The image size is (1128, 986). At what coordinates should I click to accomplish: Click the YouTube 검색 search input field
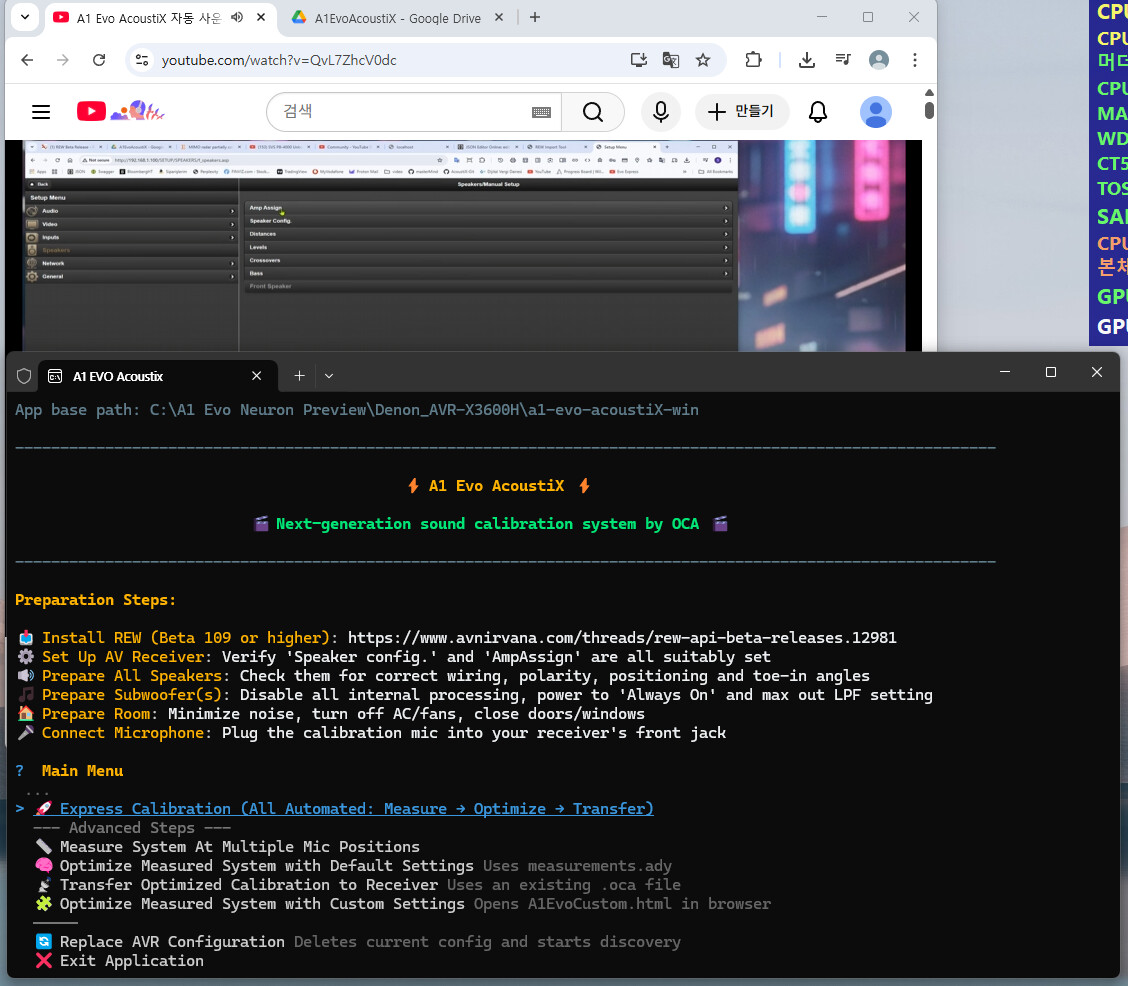coord(400,112)
